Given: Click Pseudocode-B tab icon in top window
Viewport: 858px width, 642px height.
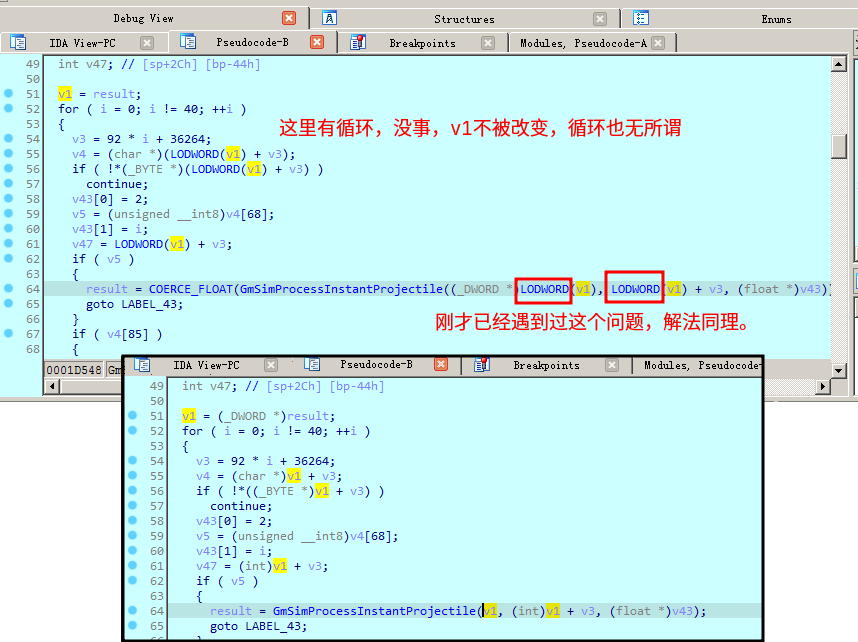Looking at the screenshot, I should (x=188, y=42).
